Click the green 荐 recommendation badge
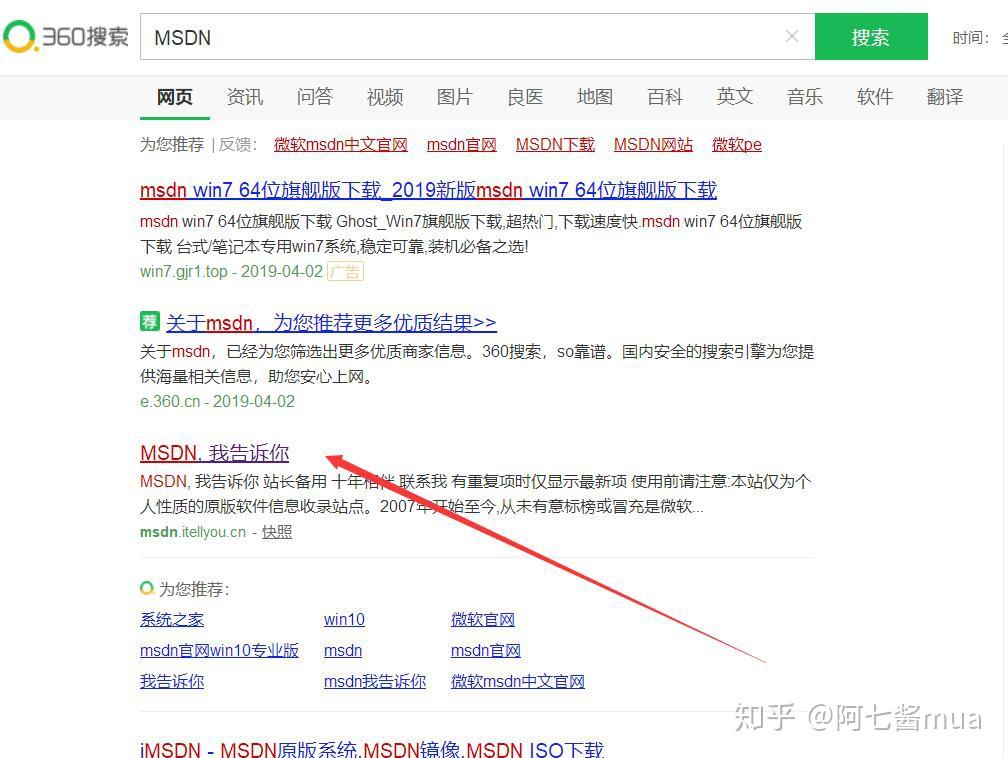 coord(149,322)
